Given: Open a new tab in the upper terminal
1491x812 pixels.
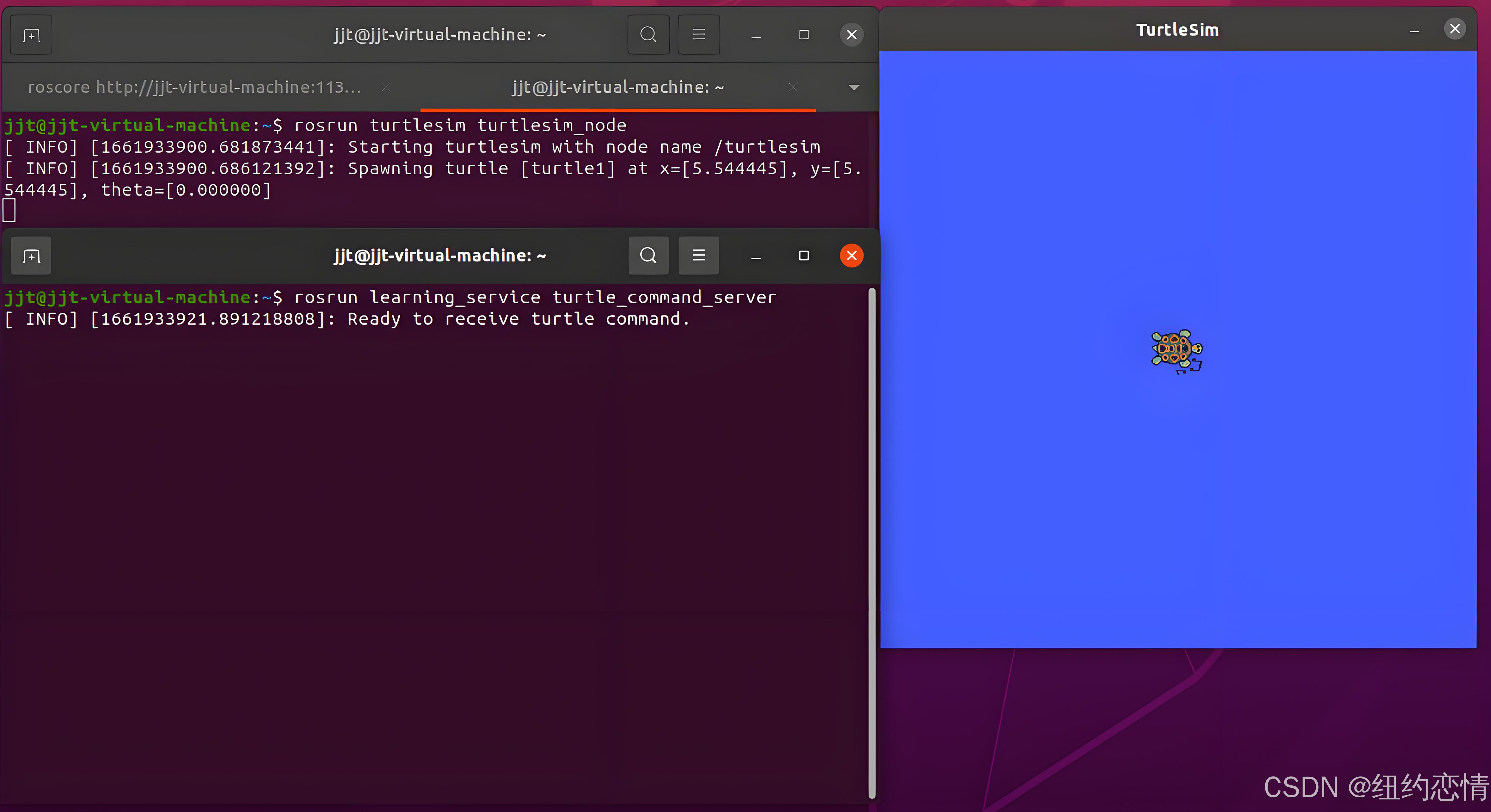Looking at the screenshot, I should click(31, 35).
